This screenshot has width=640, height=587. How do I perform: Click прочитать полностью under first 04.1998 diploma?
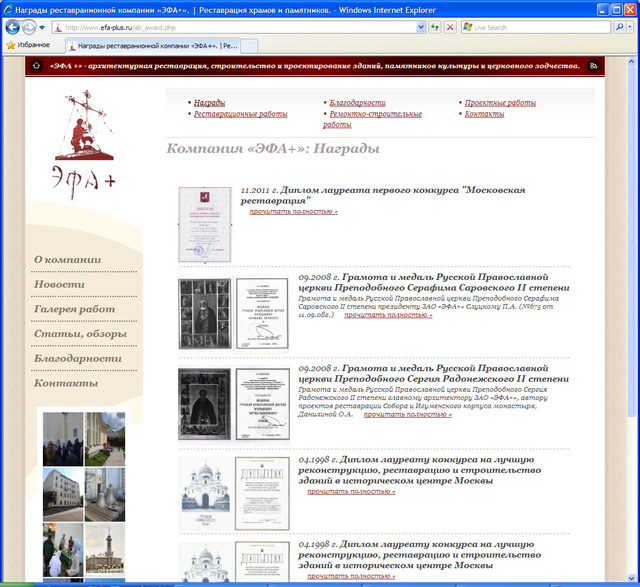pos(351,491)
